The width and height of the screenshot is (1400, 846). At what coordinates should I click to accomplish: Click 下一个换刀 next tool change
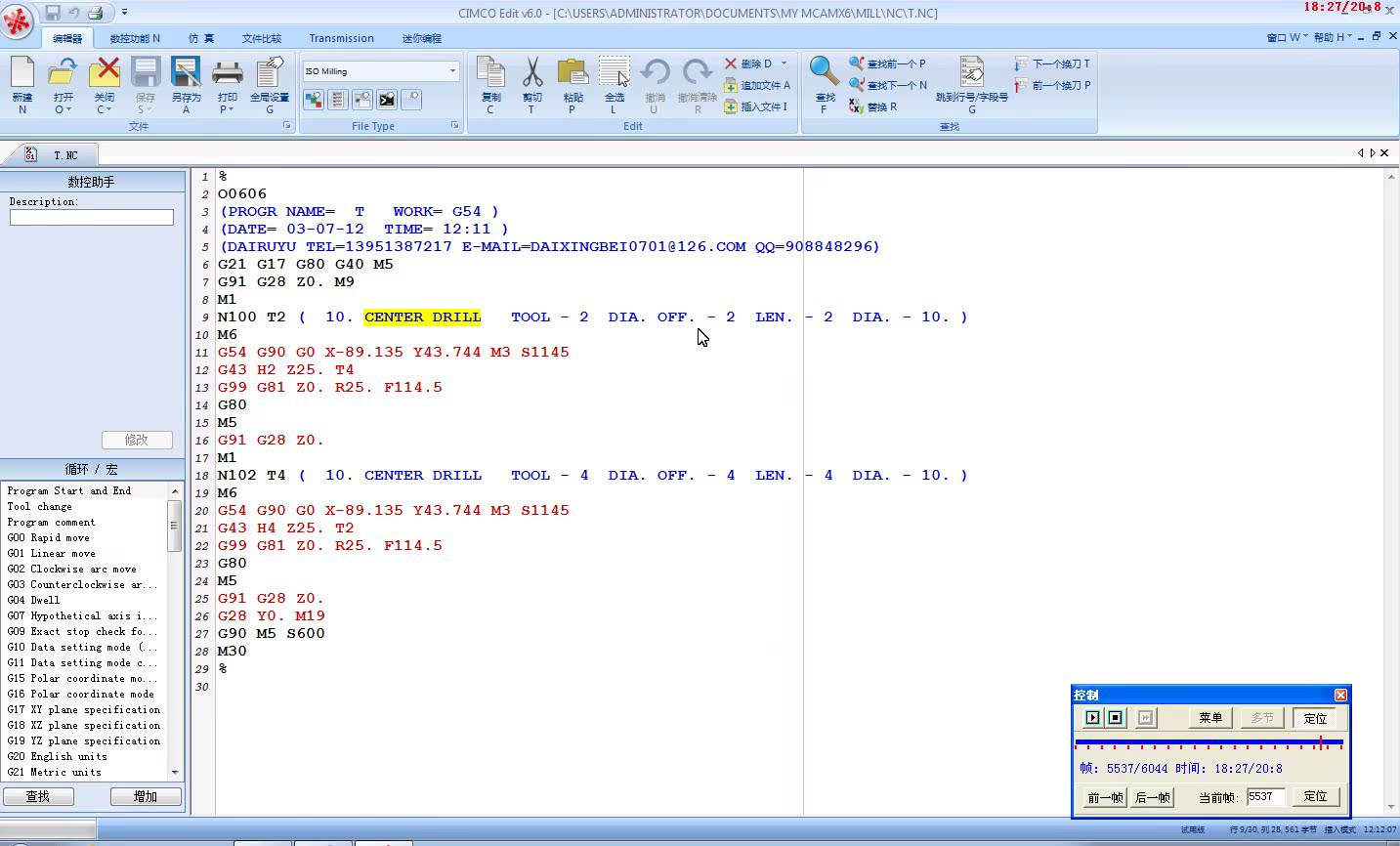pos(1052,63)
